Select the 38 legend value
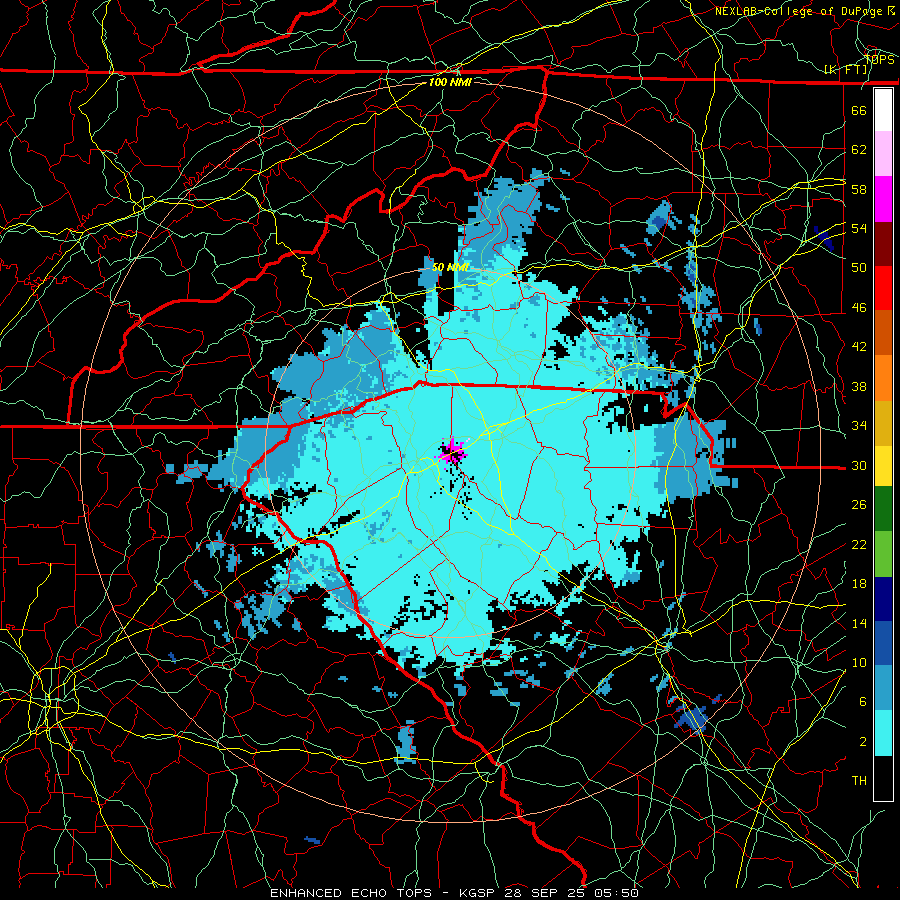Screen dimensions: 900x900 pos(859,386)
